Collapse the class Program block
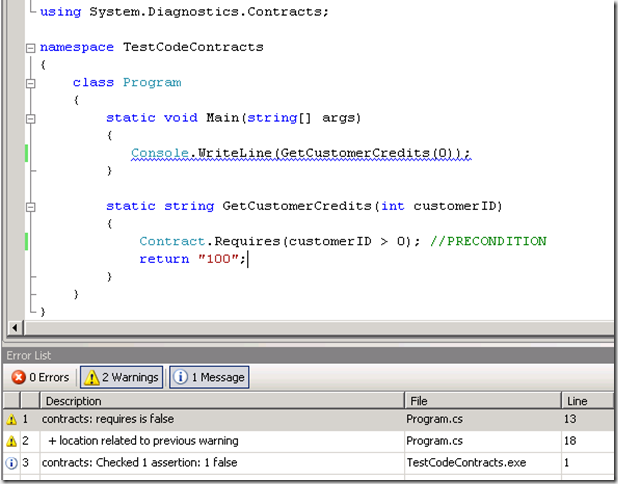 click(32, 82)
